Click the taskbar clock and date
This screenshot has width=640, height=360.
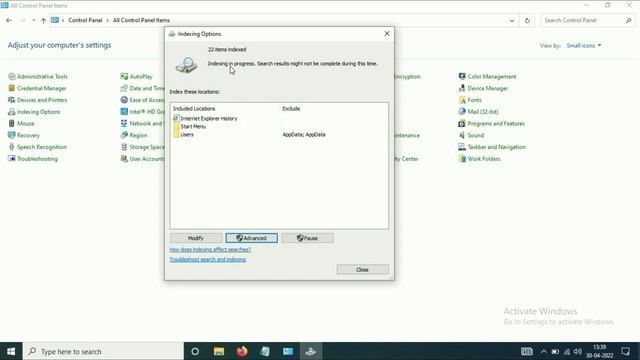click(600, 351)
